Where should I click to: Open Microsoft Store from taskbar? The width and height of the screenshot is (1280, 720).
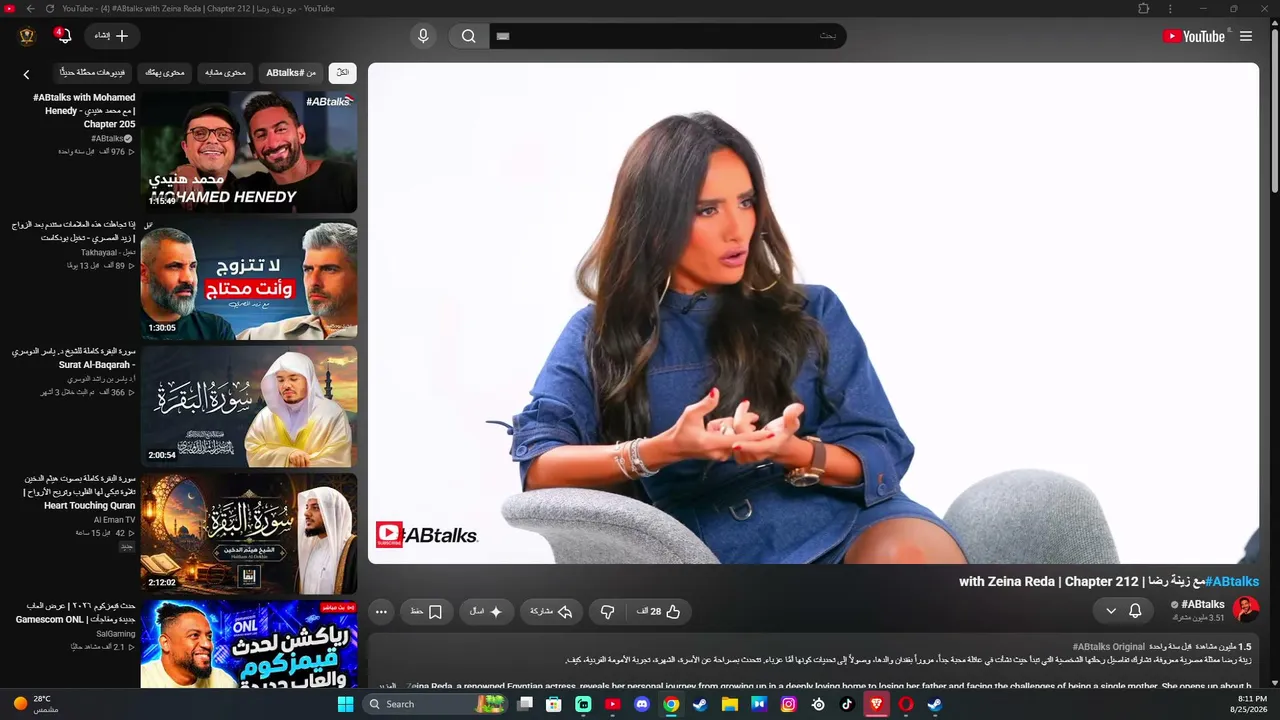coord(554,704)
